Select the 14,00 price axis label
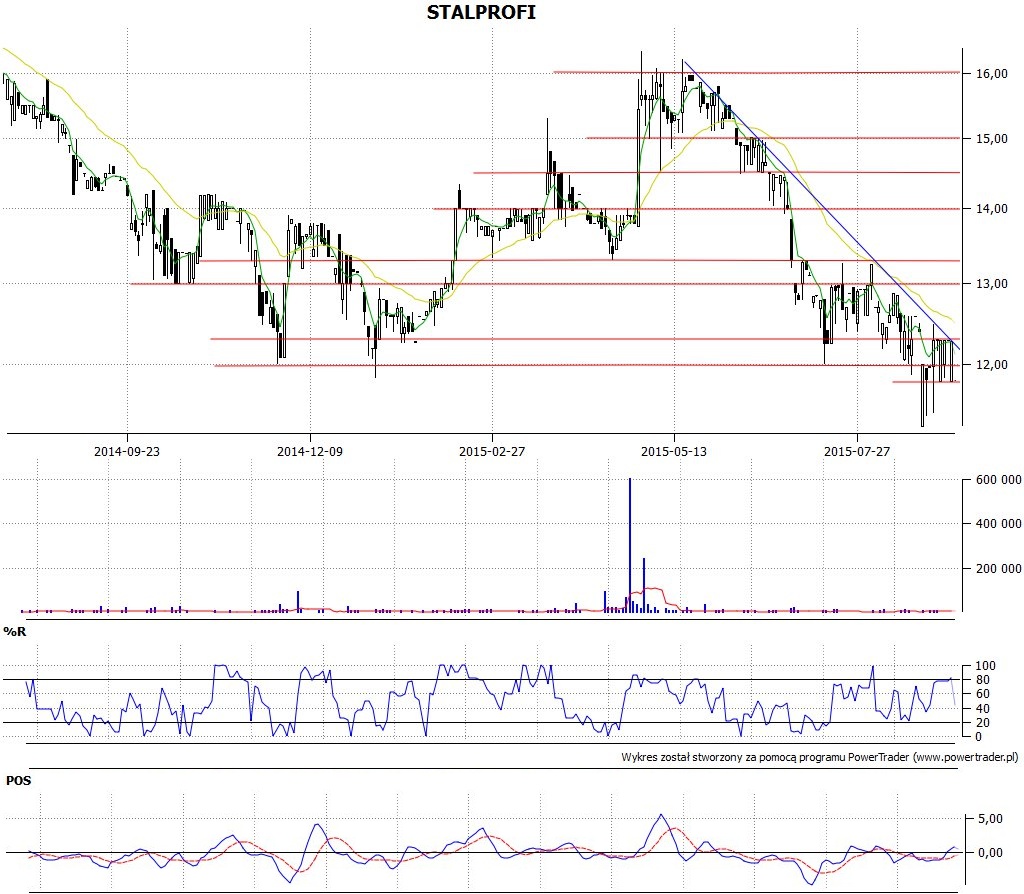Image resolution: width=1024 pixels, height=894 pixels. point(992,208)
